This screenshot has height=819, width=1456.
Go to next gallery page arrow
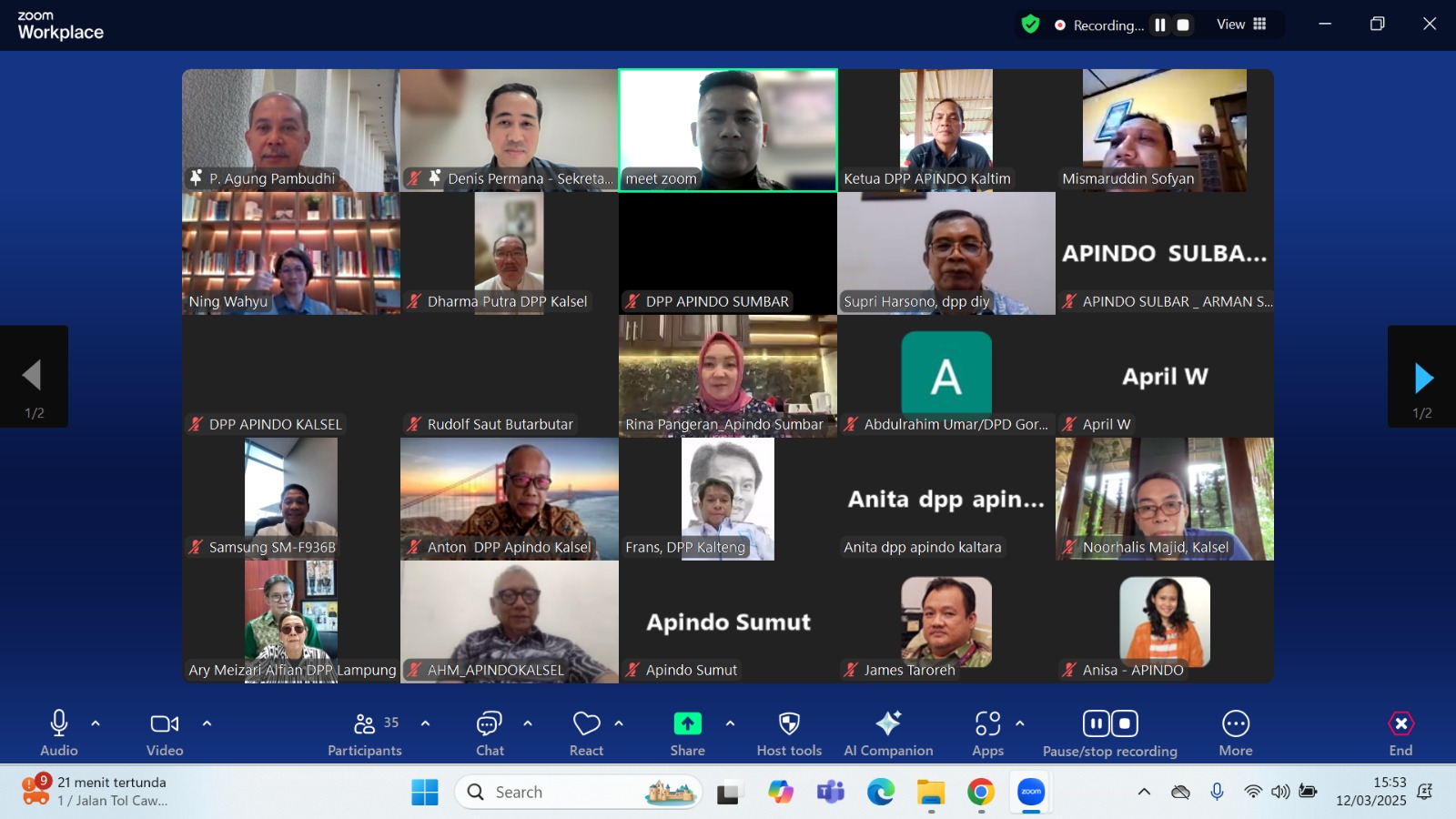click(x=1422, y=377)
